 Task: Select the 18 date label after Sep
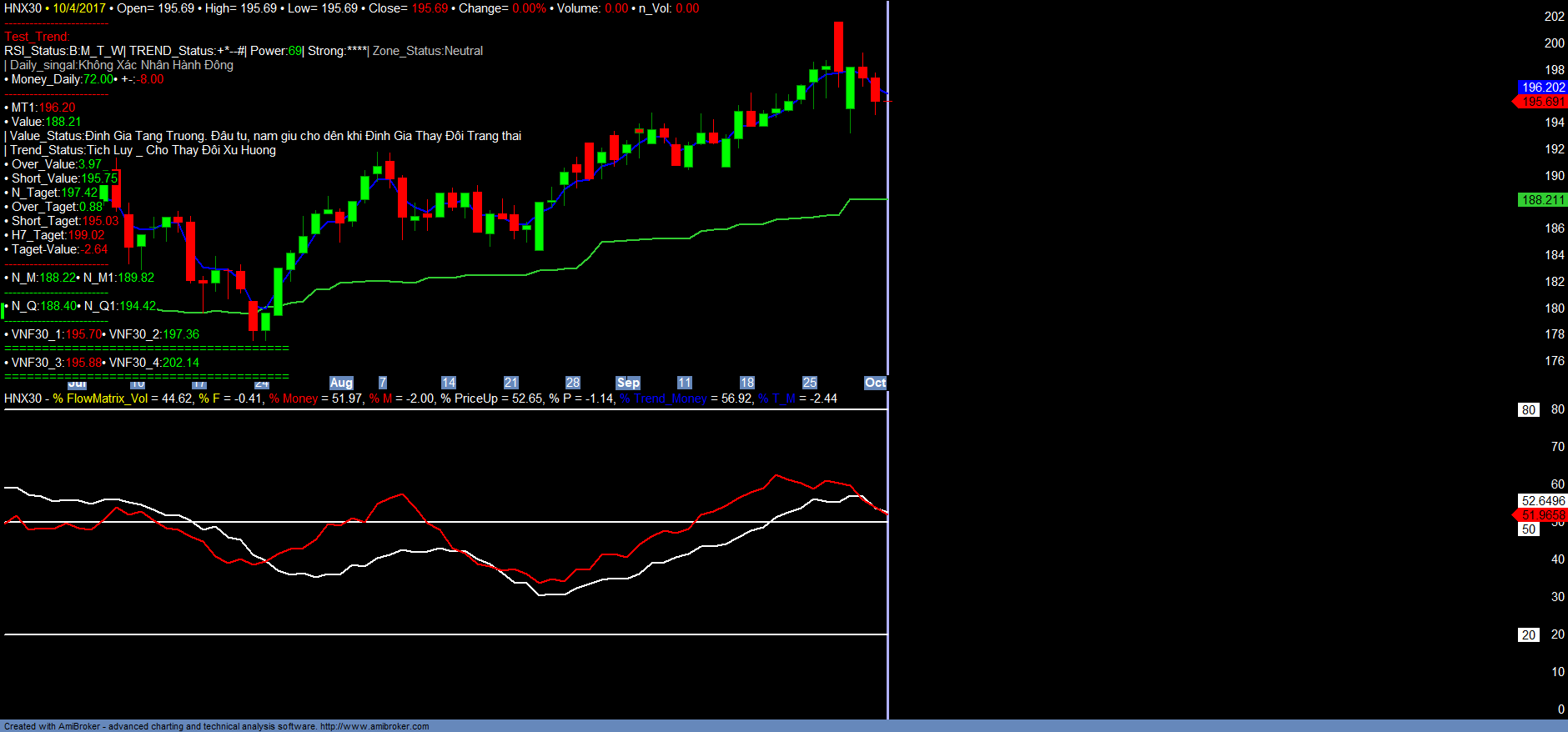pos(747,383)
